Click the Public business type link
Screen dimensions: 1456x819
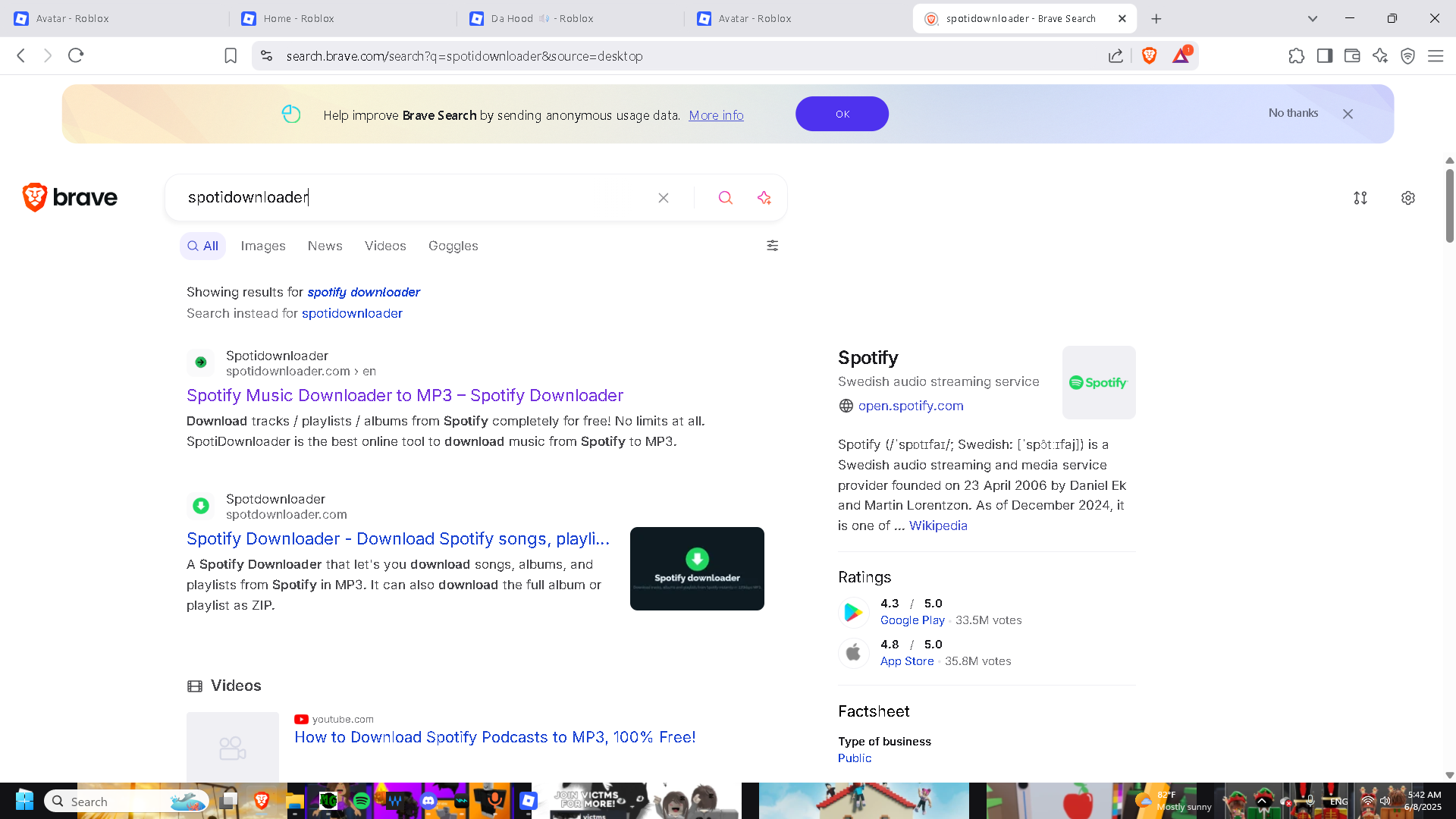pos(855,758)
